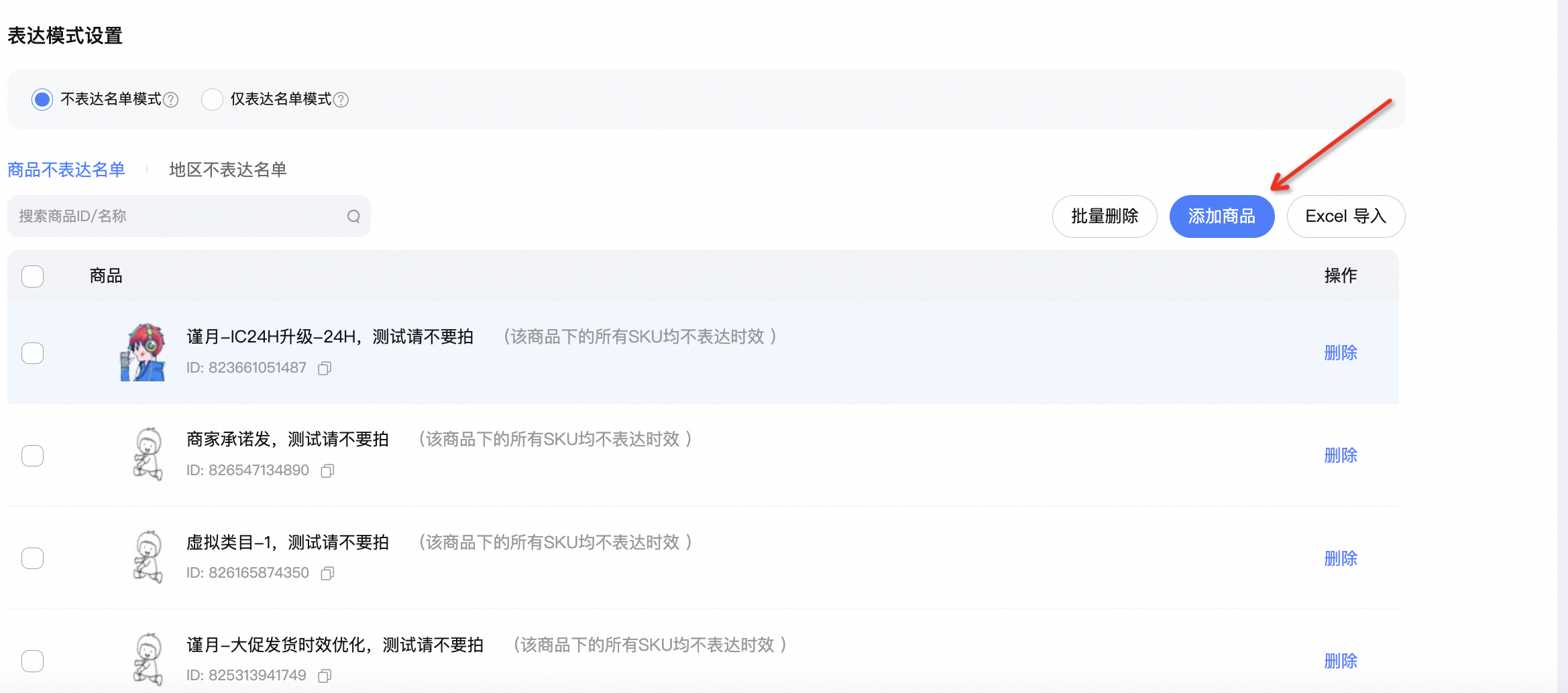Image resolution: width=1568 pixels, height=693 pixels.
Task: Click product title 虚拟类目-1,测试请不要拍
Action: (288, 542)
